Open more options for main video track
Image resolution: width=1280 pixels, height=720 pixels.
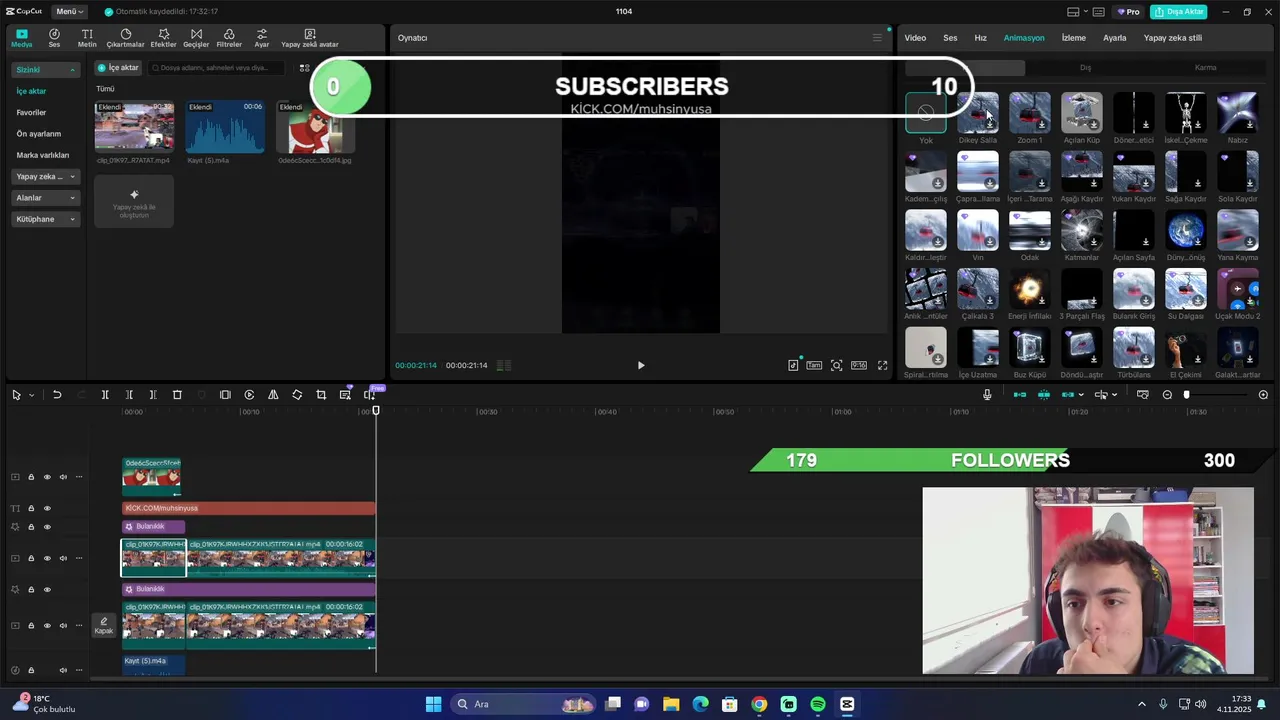coord(79,626)
